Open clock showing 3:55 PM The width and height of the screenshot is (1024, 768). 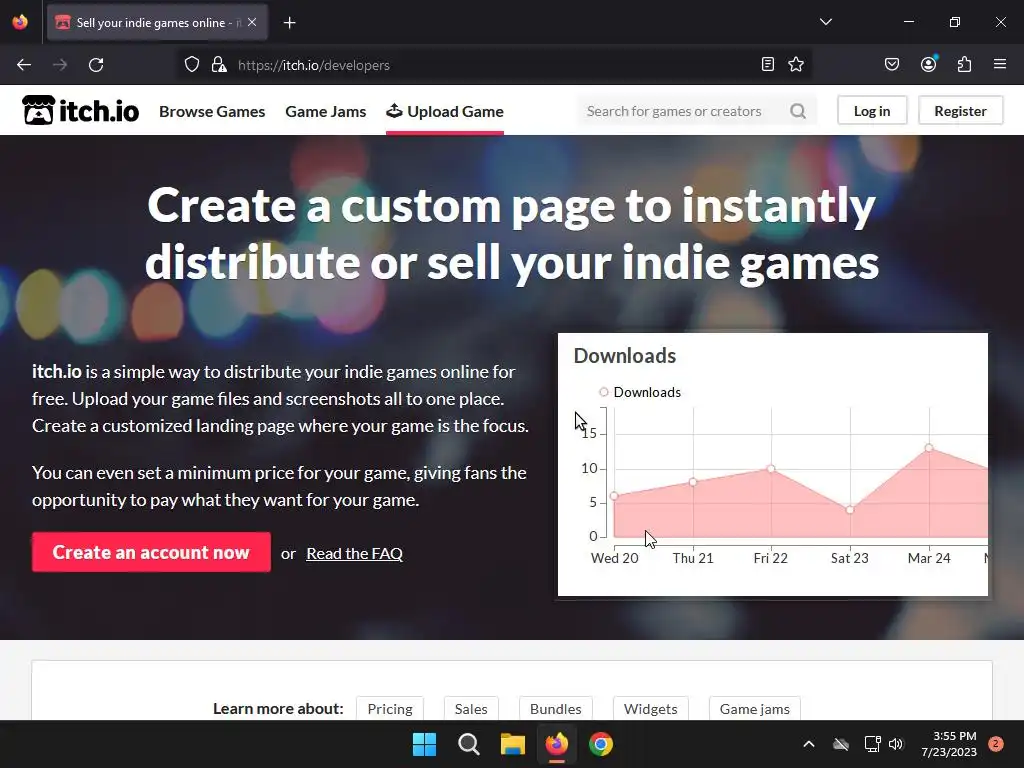(949, 744)
